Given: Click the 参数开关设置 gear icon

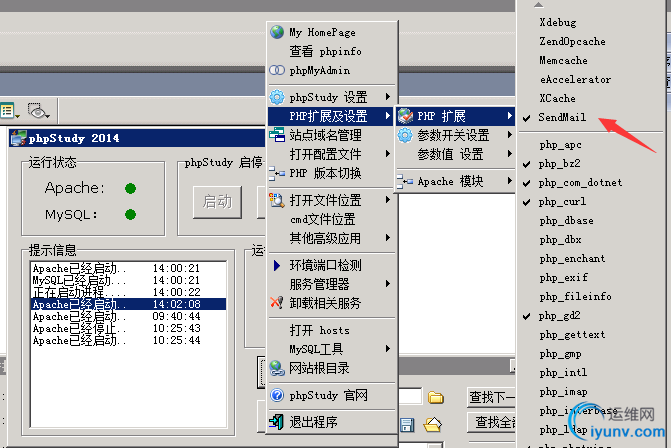Looking at the screenshot, I should point(405,135).
